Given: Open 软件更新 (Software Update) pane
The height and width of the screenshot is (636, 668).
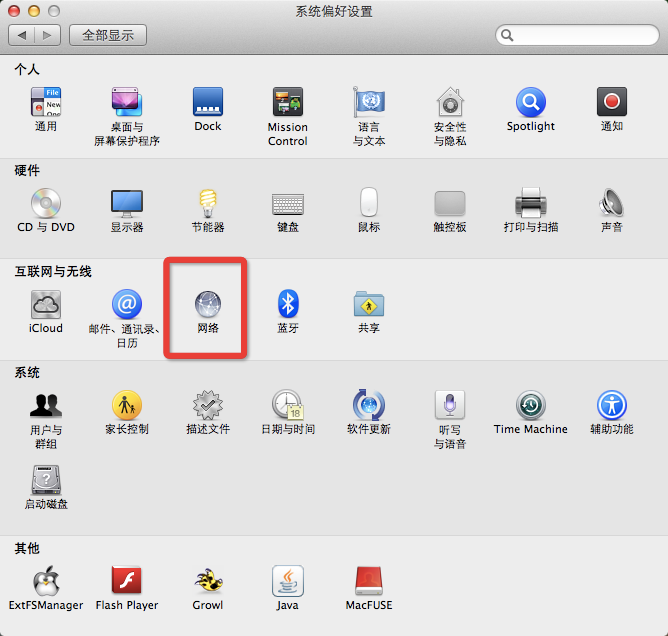Looking at the screenshot, I should [x=369, y=406].
